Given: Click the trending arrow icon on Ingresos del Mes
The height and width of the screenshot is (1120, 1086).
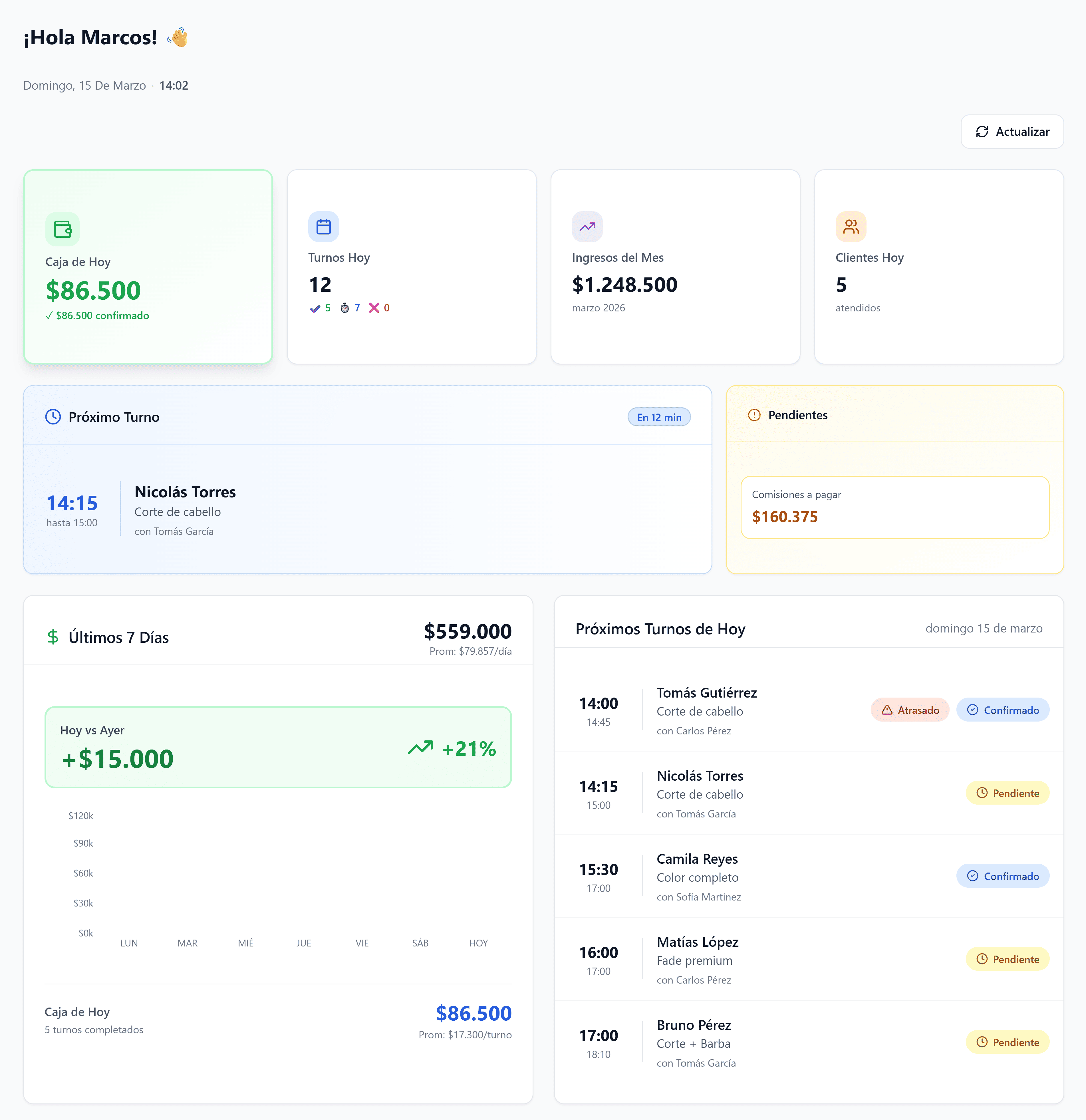Looking at the screenshot, I should 587,226.
